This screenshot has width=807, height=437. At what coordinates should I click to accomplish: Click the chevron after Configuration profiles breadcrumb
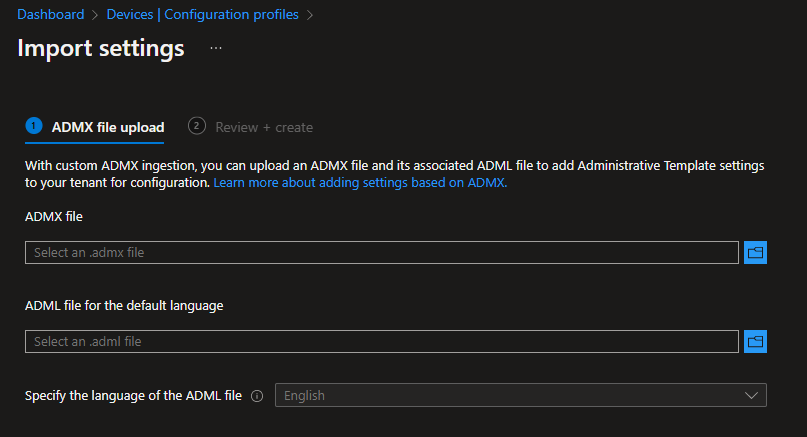coord(310,15)
